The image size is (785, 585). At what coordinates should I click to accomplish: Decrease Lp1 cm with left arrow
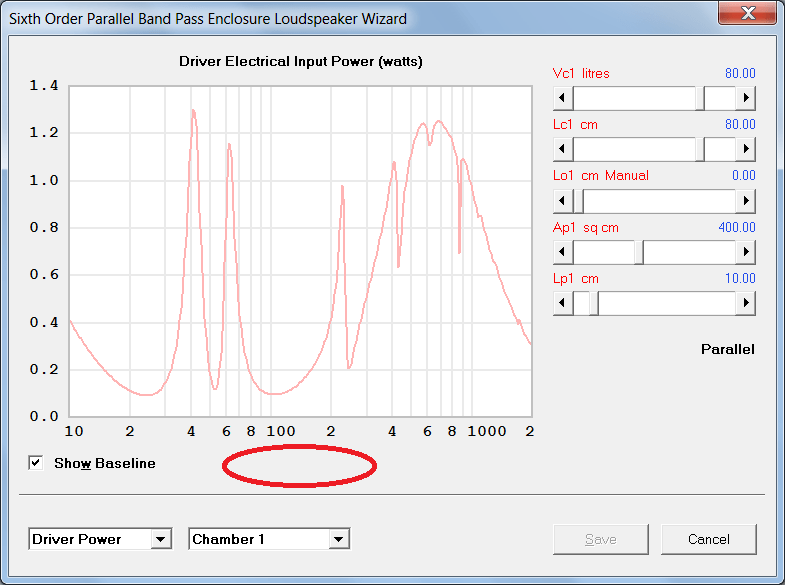[563, 303]
